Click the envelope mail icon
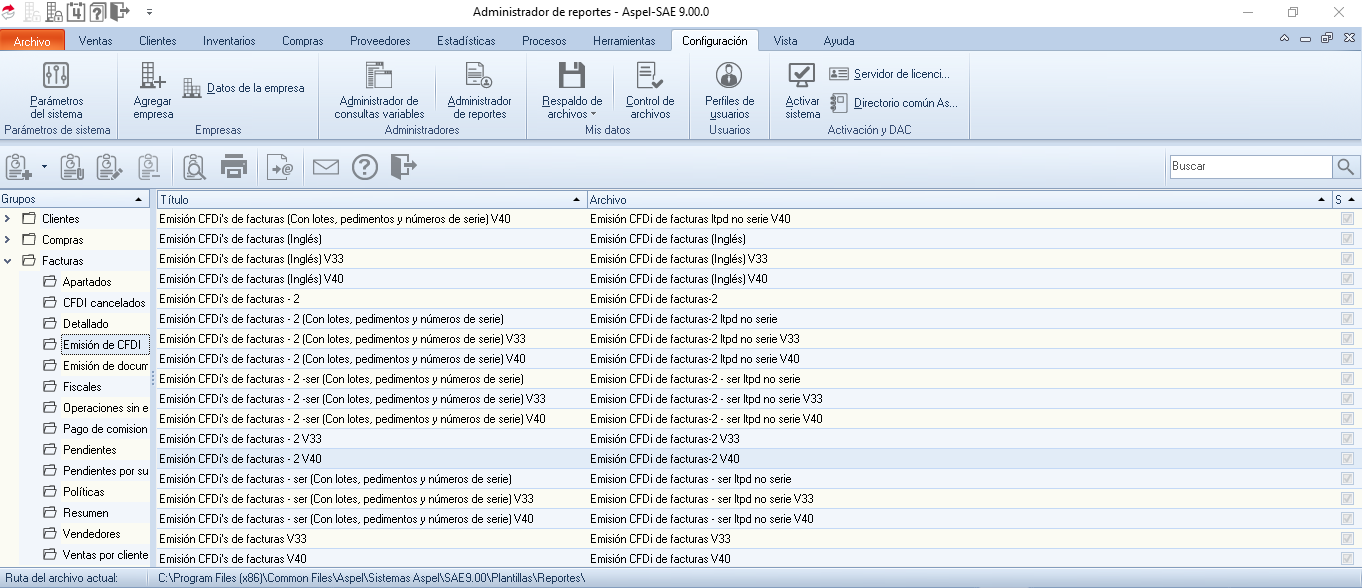The height and width of the screenshot is (588, 1362). point(326,167)
